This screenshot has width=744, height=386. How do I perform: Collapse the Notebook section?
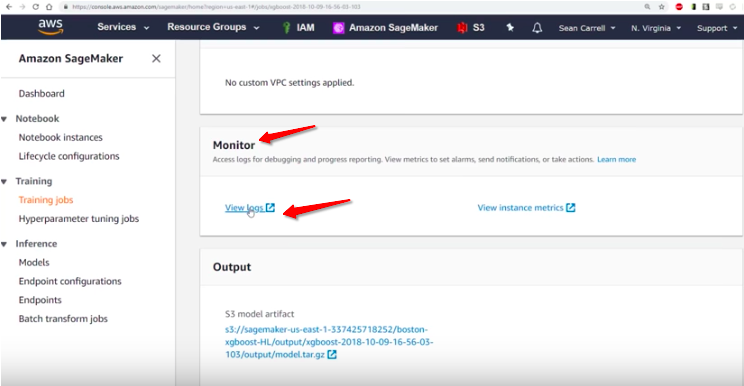4,119
